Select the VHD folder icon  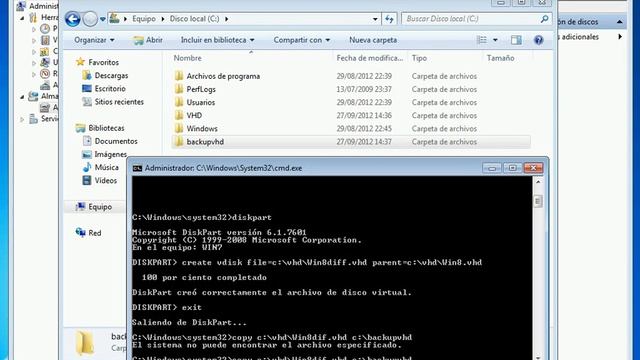click(179, 115)
